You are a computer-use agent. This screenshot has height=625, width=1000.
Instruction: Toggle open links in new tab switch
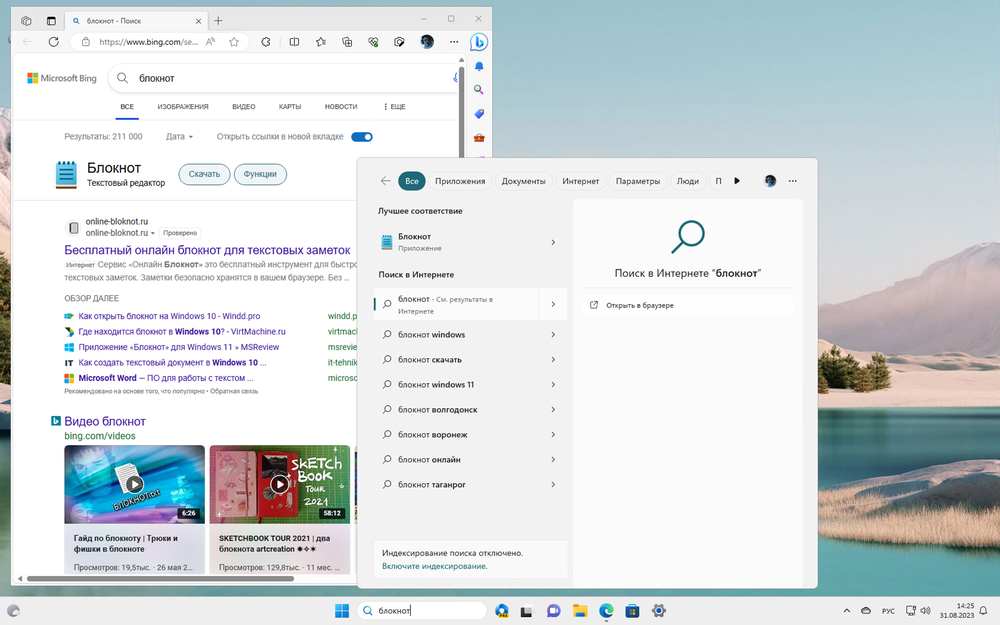click(362, 137)
